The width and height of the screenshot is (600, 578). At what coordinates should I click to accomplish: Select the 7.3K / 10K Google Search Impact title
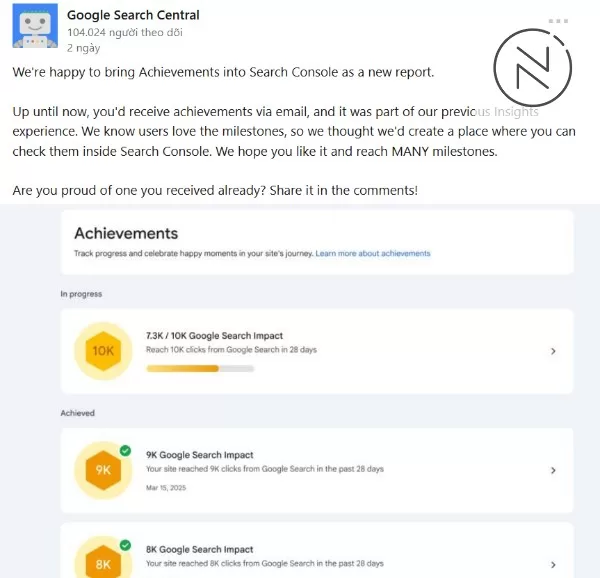pyautogui.click(x=214, y=335)
